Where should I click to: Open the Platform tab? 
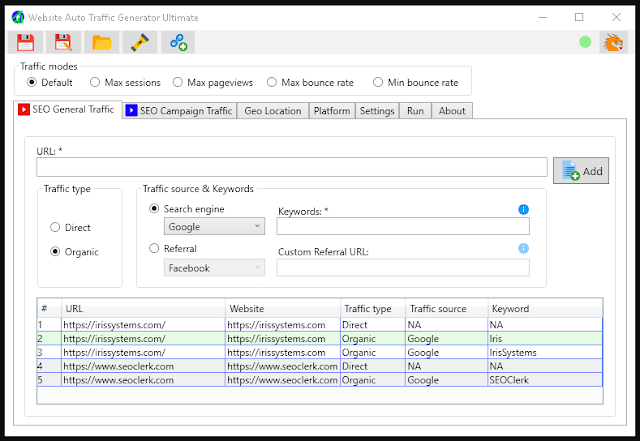[332, 111]
